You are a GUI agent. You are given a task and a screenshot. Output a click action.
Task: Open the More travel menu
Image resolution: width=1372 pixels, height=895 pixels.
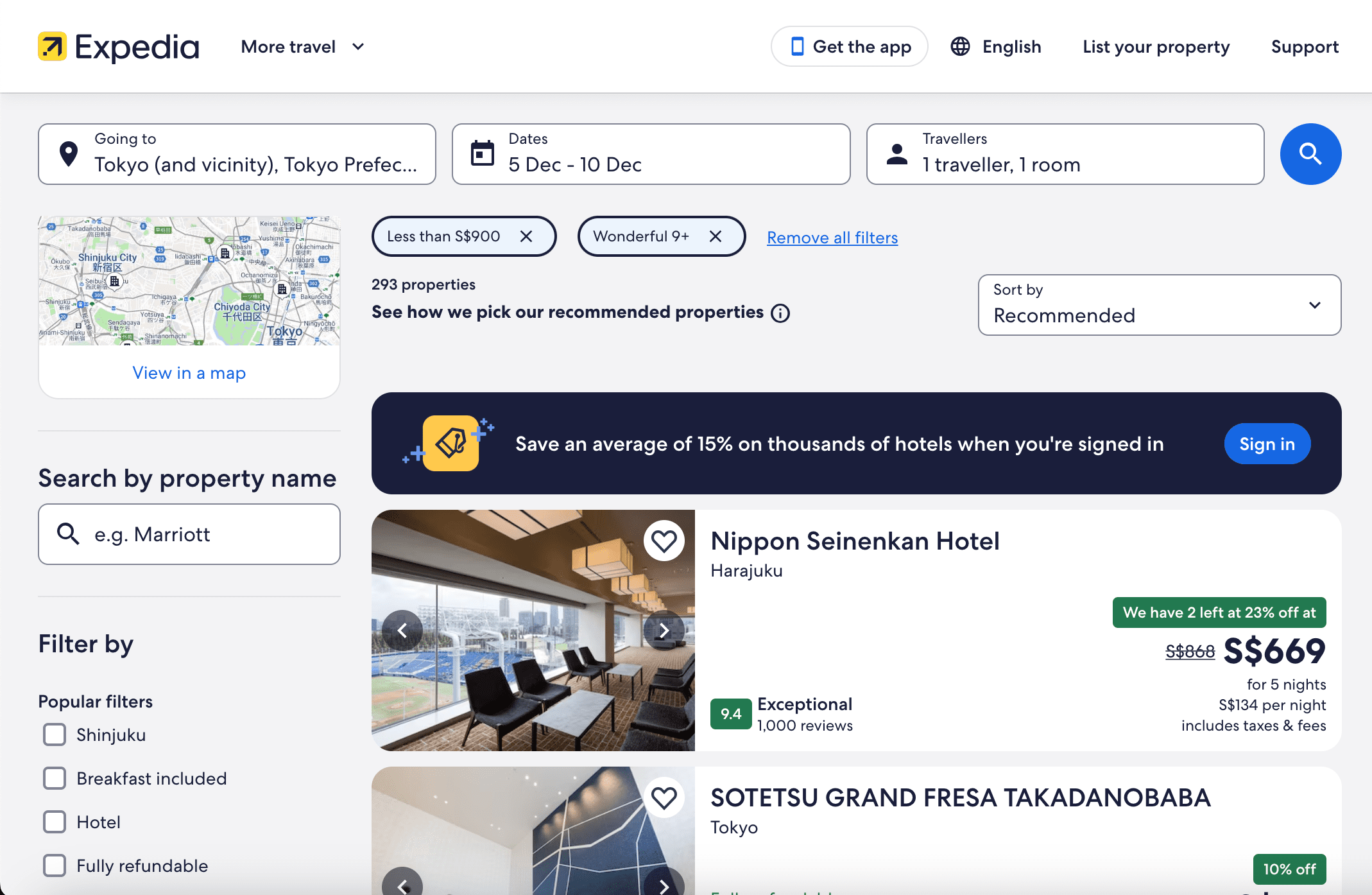click(x=302, y=47)
